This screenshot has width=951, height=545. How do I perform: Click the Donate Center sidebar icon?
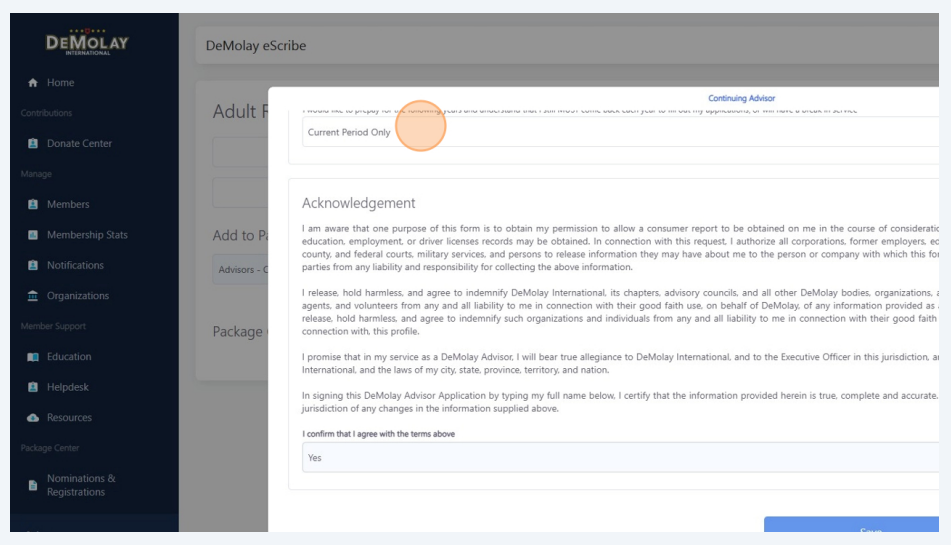(x=33, y=144)
